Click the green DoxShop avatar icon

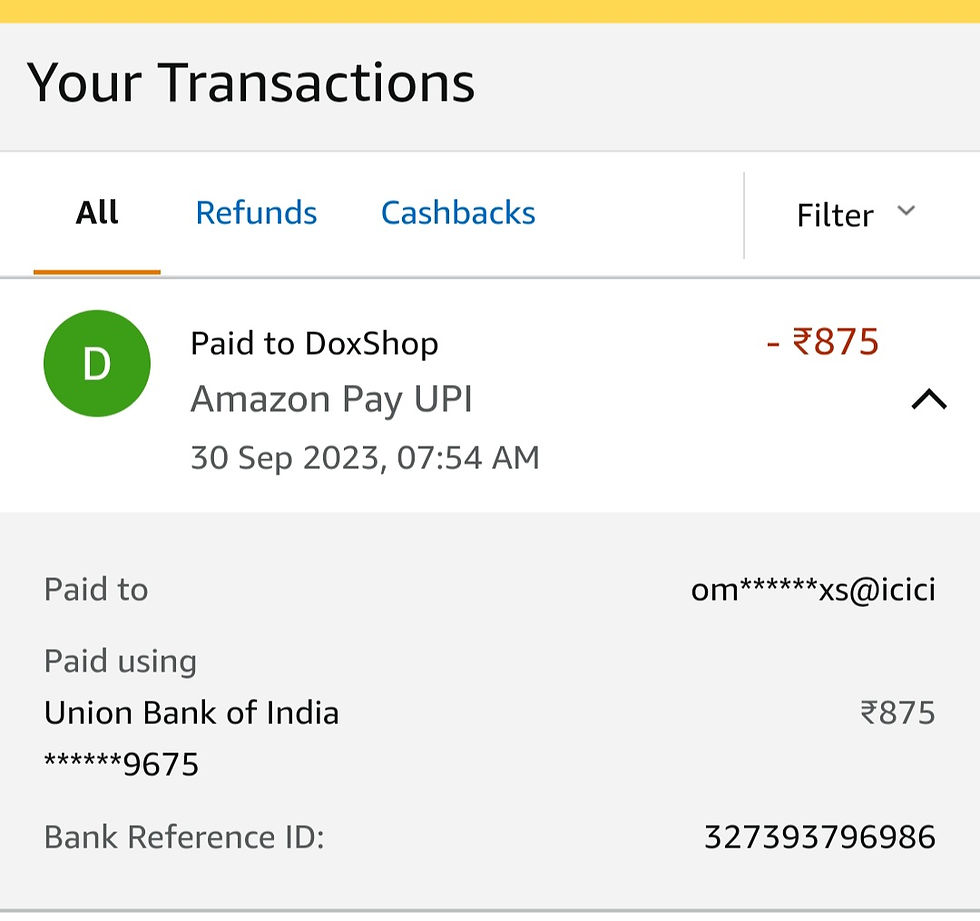click(x=97, y=363)
